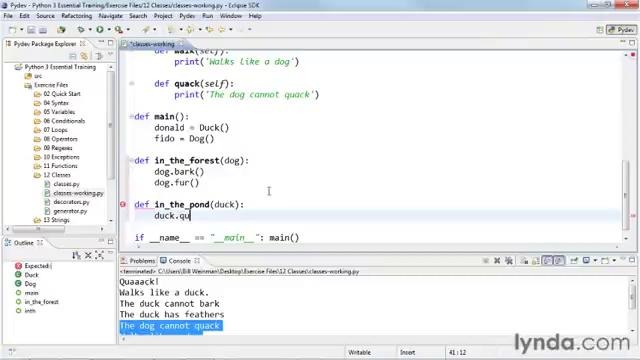This screenshot has height=360, width=640.
Task: Toggle Scroll Lock in Console toolbar
Action: click(536, 260)
